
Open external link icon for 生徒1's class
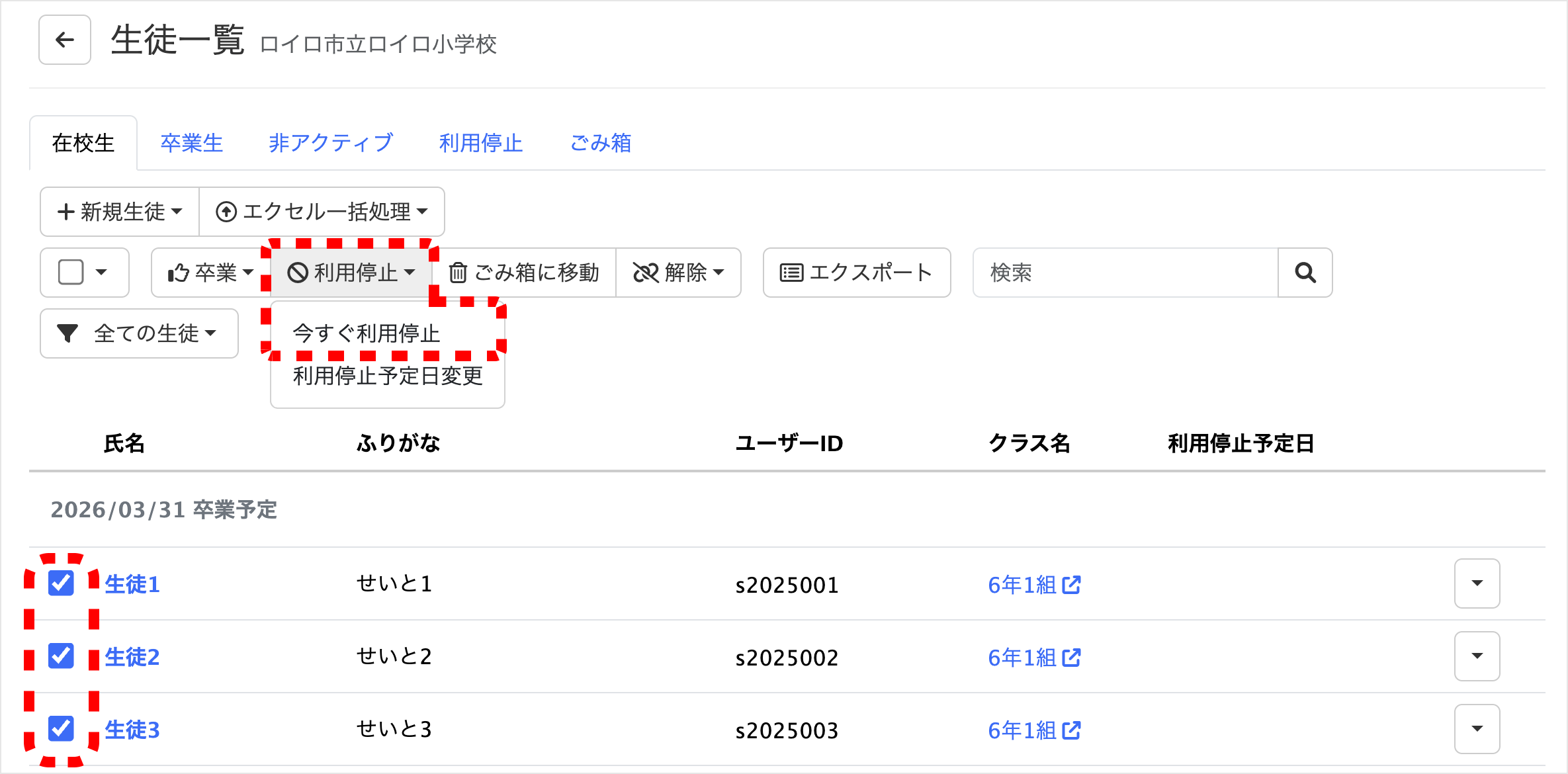1071,585
